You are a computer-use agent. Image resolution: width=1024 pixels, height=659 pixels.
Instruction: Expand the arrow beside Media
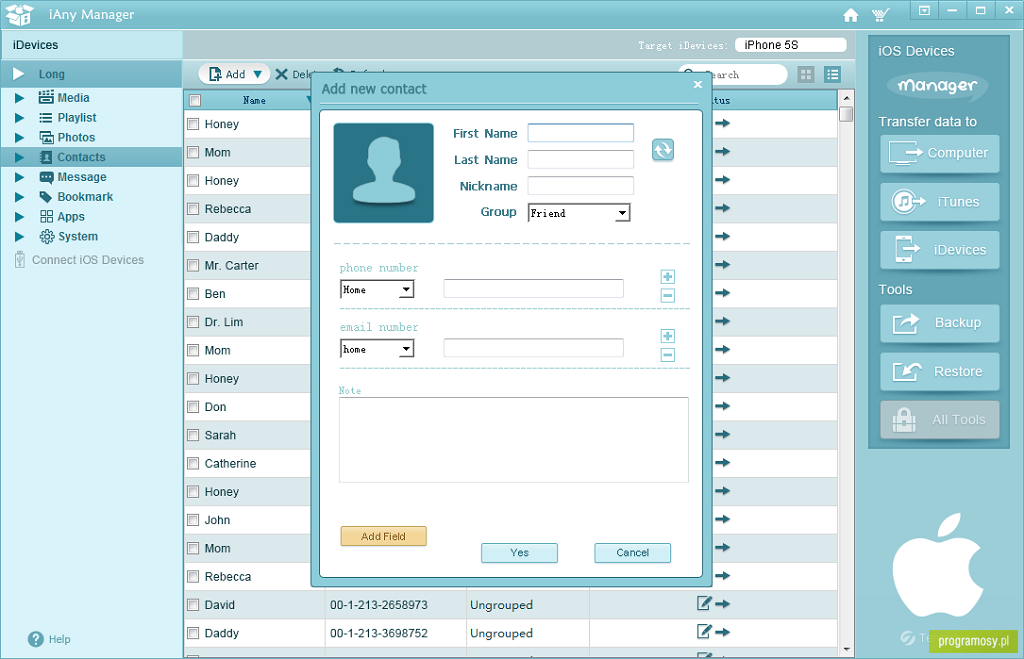click(20, 98)
